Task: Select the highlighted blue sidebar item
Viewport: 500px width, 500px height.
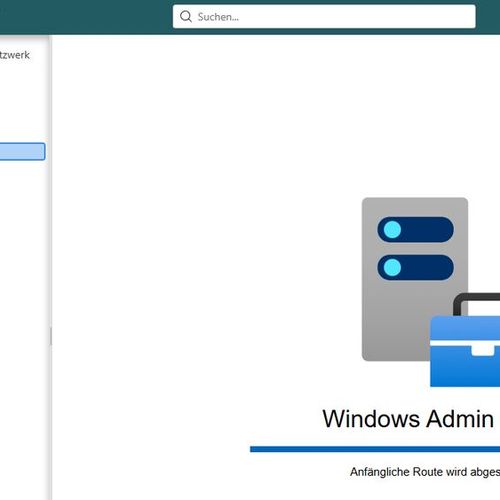Action: (22, 152)
